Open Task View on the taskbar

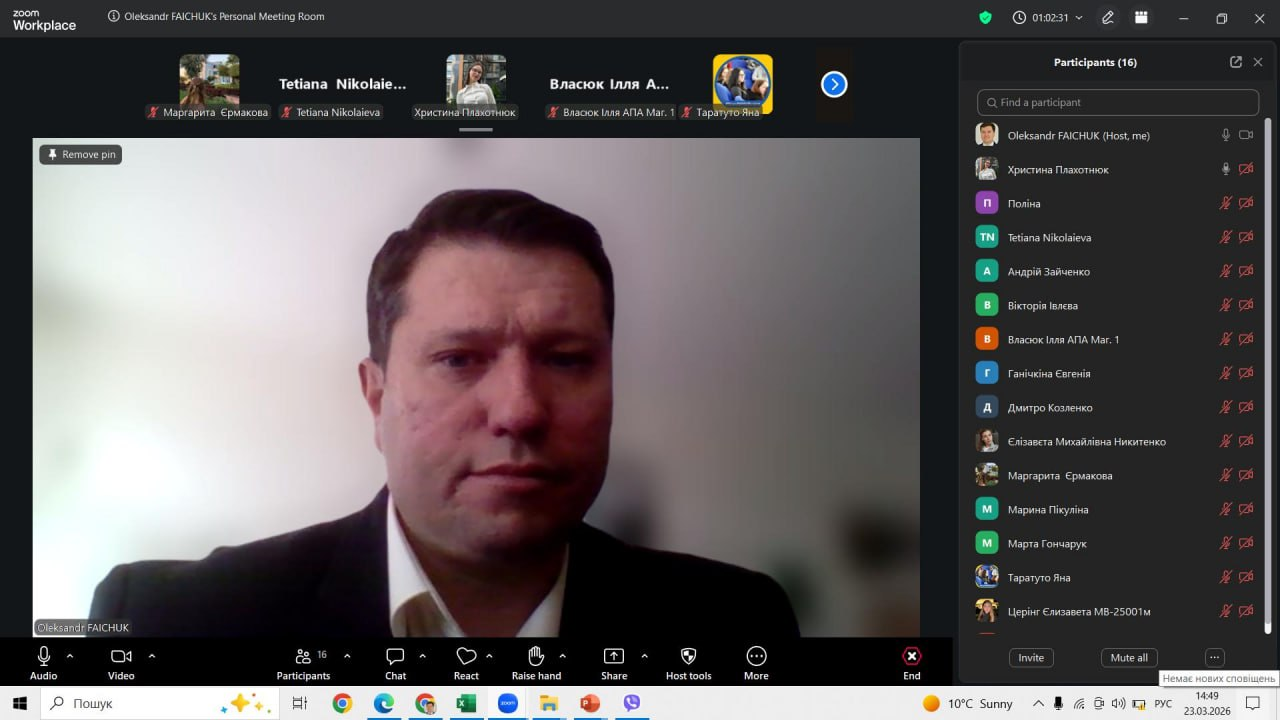pos(299,703)
